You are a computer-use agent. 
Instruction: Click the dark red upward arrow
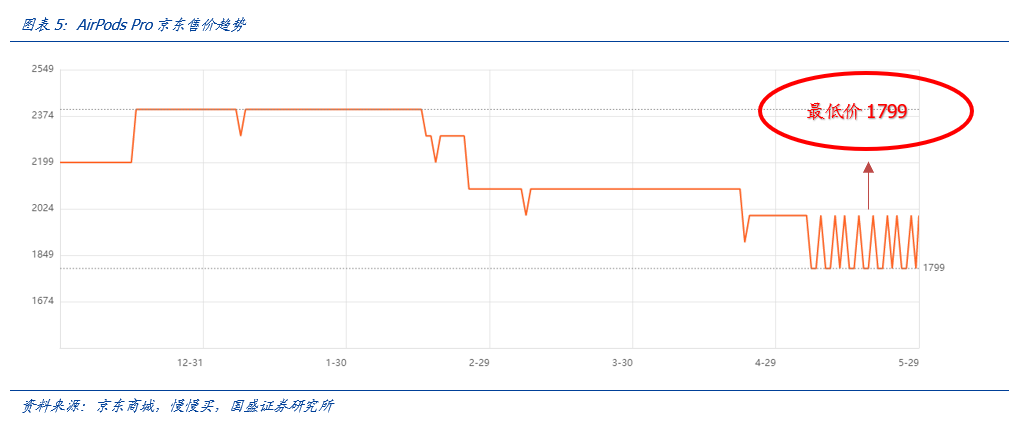point(868,185)
